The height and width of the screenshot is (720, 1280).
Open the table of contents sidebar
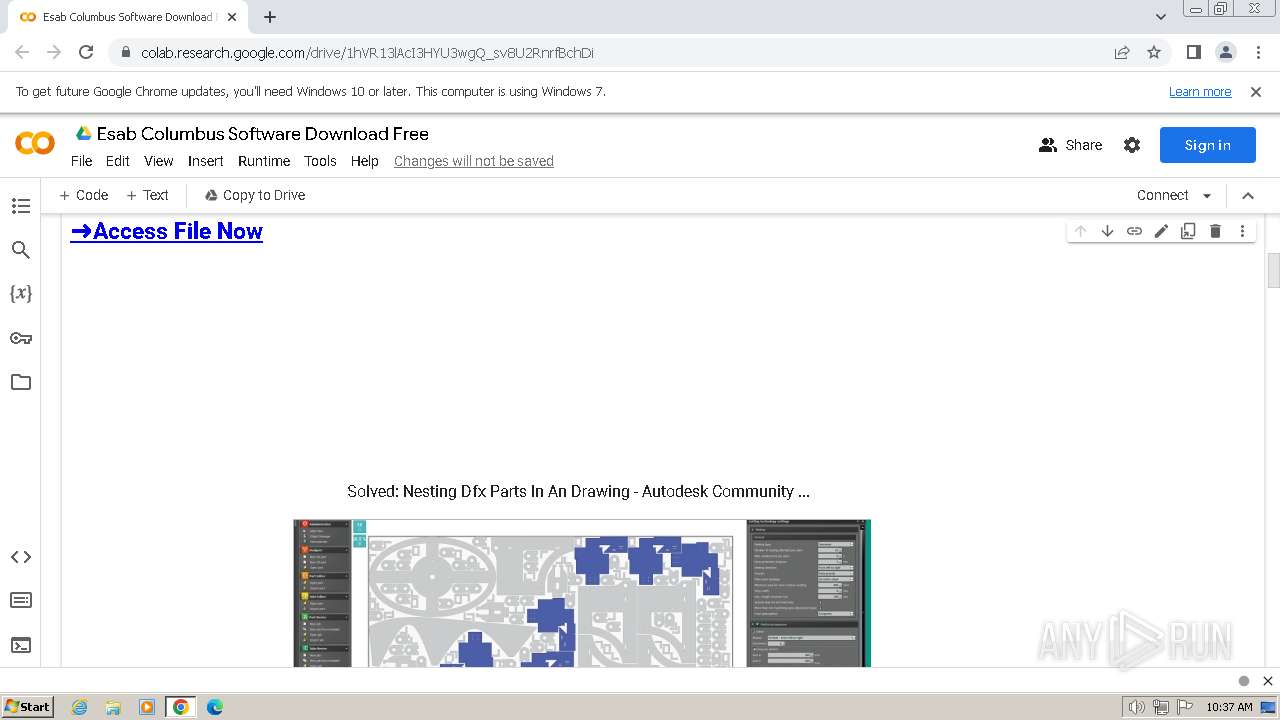coord(21,206)
